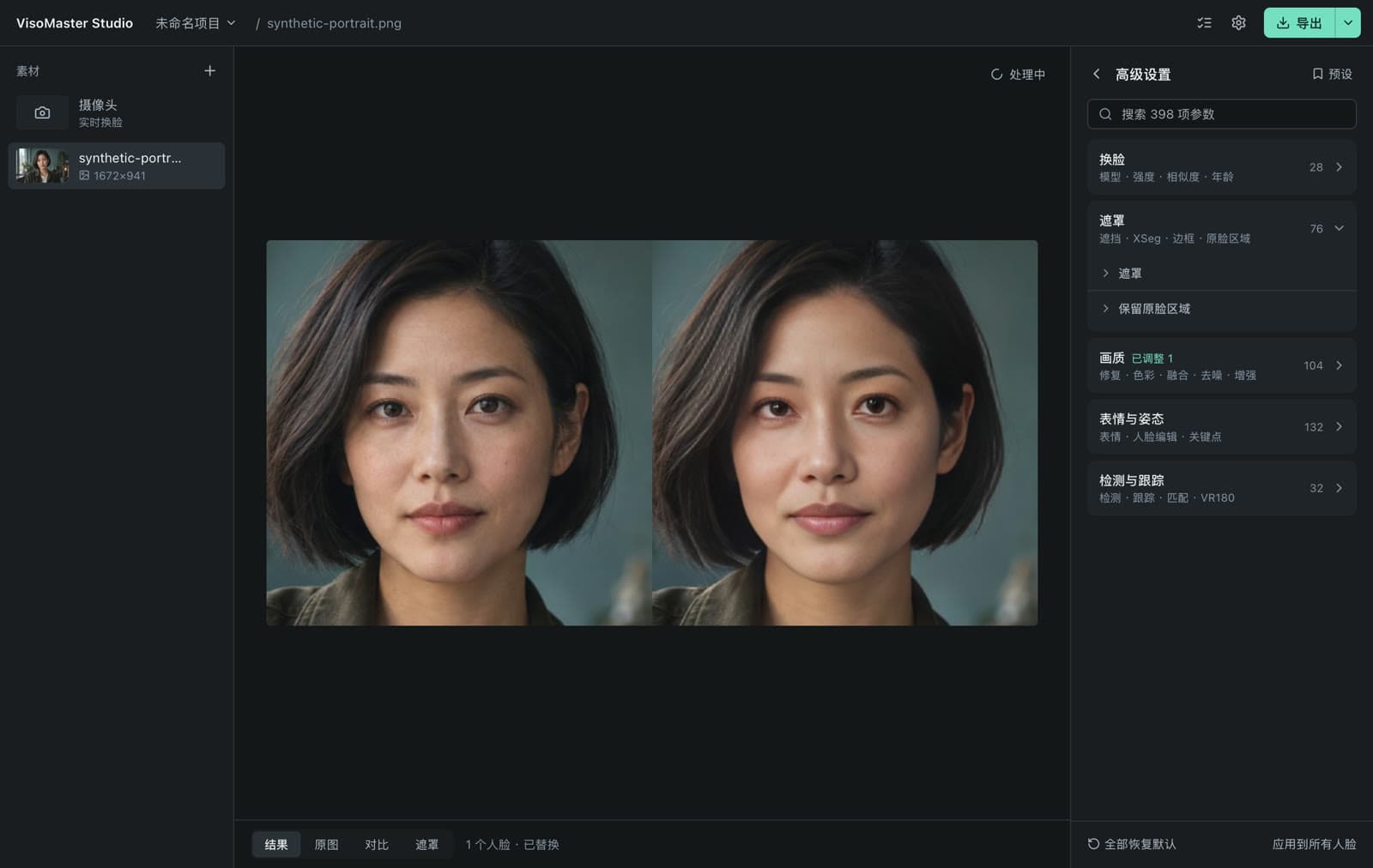Open the task checklist icon in top bar

click(x=1204, y=23)
